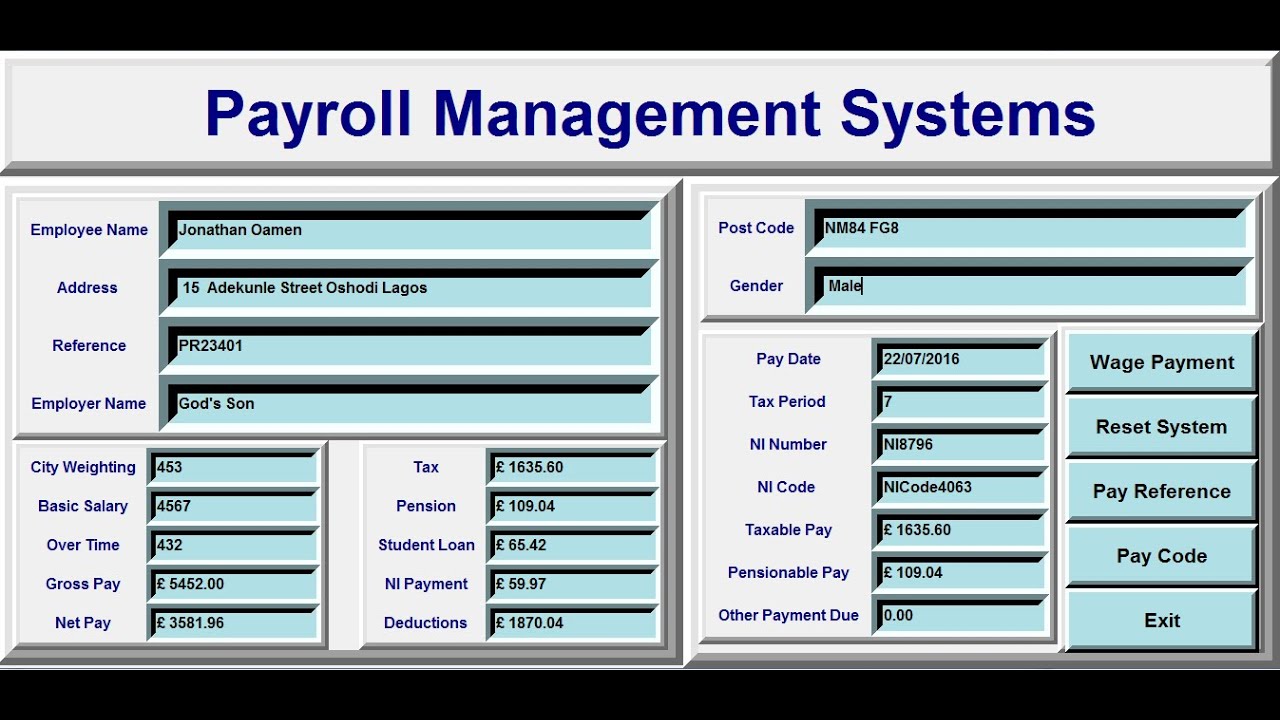The image size is (1280, 720).
Task: Click the Tax Period field
Action: coord(960,402)
